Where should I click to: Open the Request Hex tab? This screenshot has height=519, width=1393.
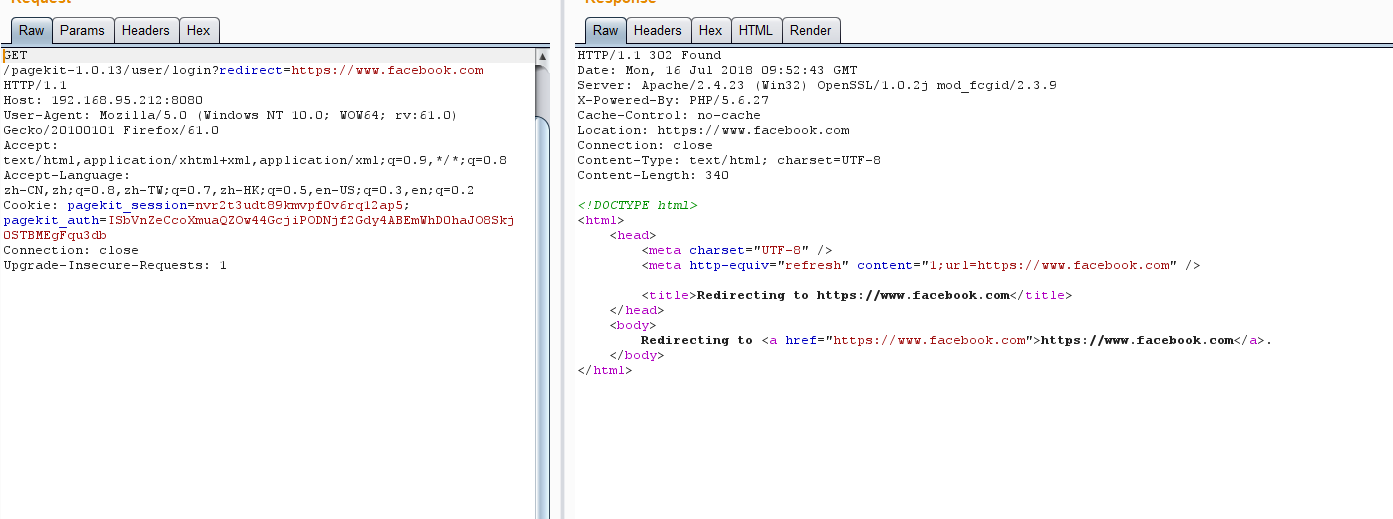pyautogui.click(x=199, y=30)
